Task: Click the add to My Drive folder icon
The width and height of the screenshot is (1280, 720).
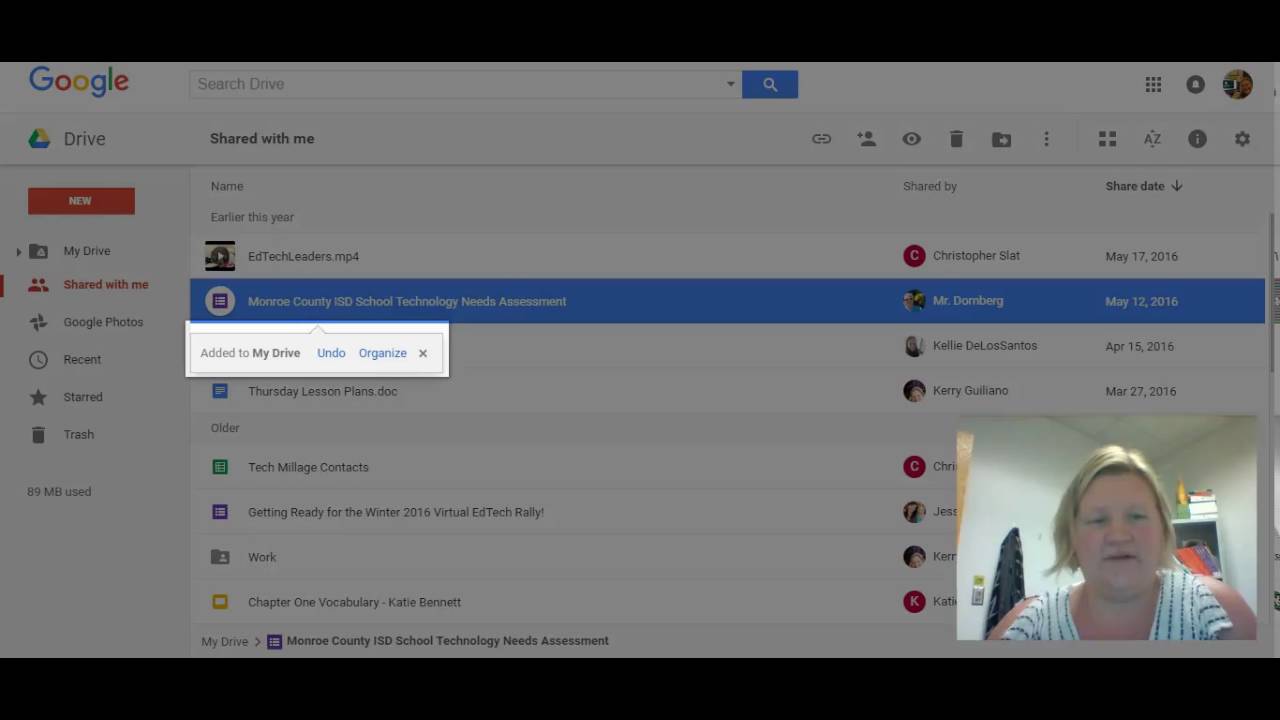Action: pos(1001,139)
